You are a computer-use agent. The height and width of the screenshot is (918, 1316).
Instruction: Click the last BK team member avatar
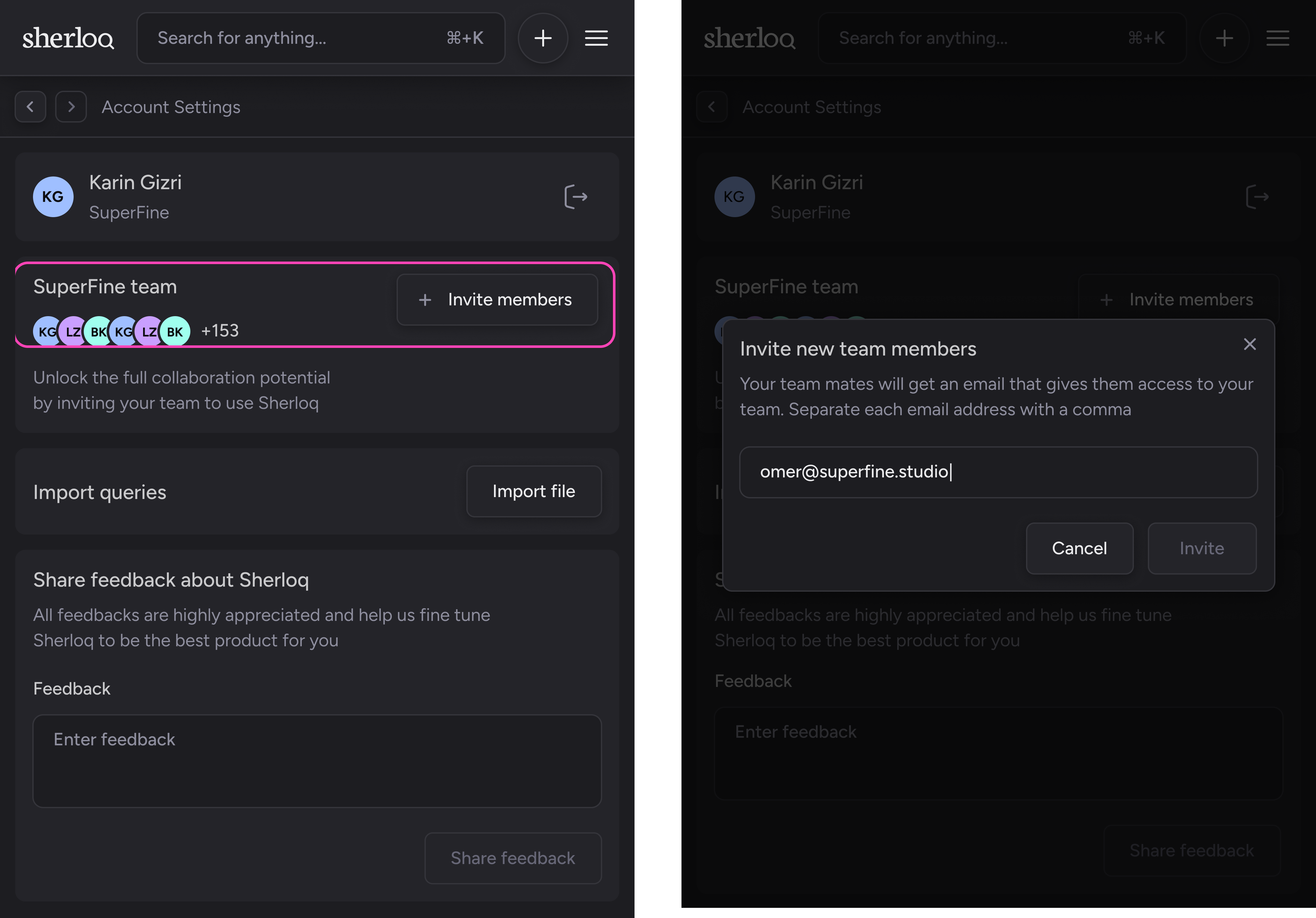tap(175, 331)
